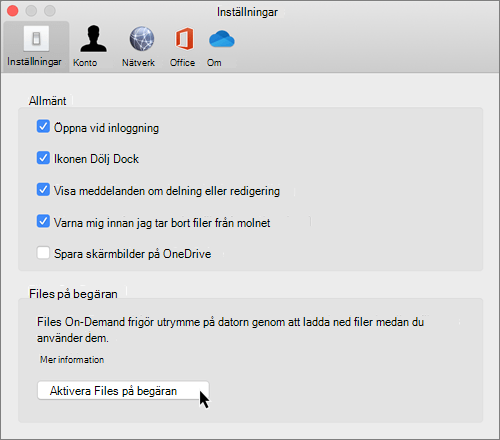Image resolution: width=500 pixels, height=440 pixels.
Task: Click the Files på begäran section heading
Action: pos(73,294)
